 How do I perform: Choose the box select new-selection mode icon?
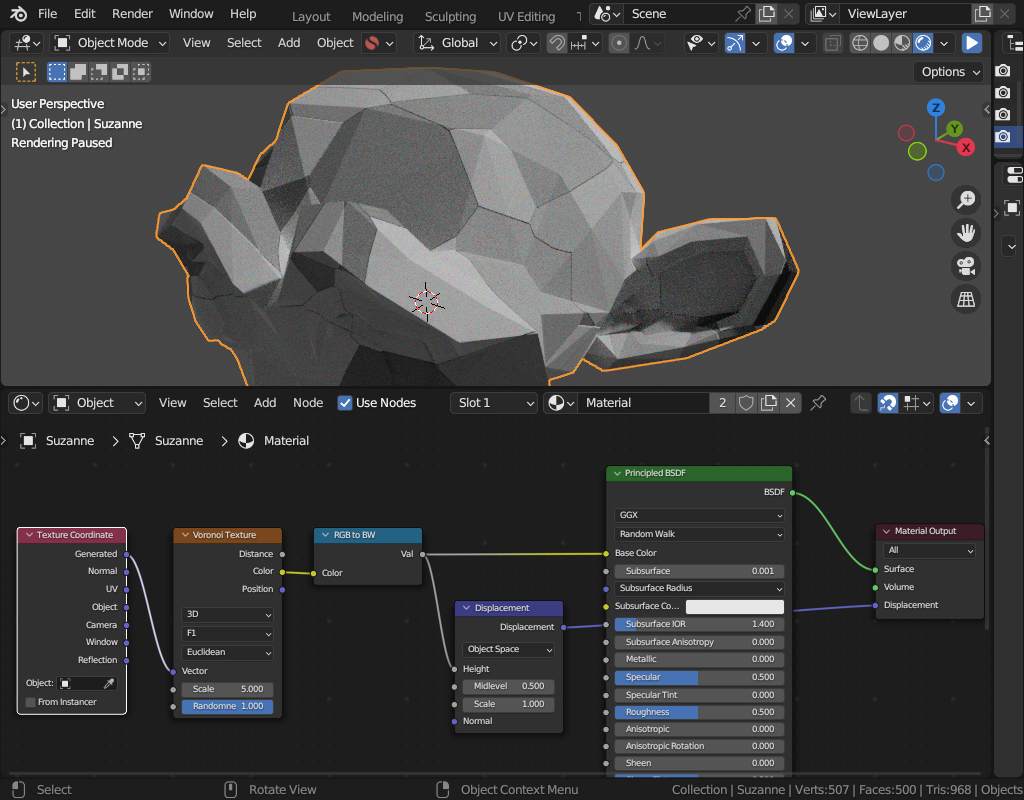tap(57, 72)
